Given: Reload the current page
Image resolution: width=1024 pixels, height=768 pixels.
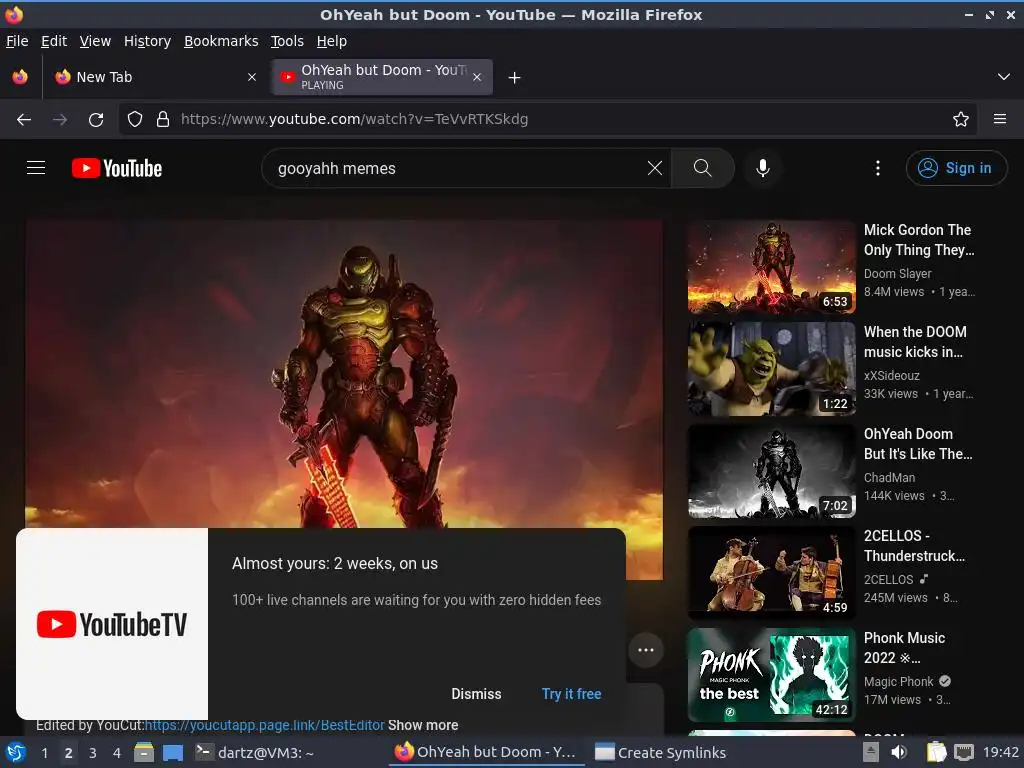Looking at the screenshot, I should click(96, 120).
